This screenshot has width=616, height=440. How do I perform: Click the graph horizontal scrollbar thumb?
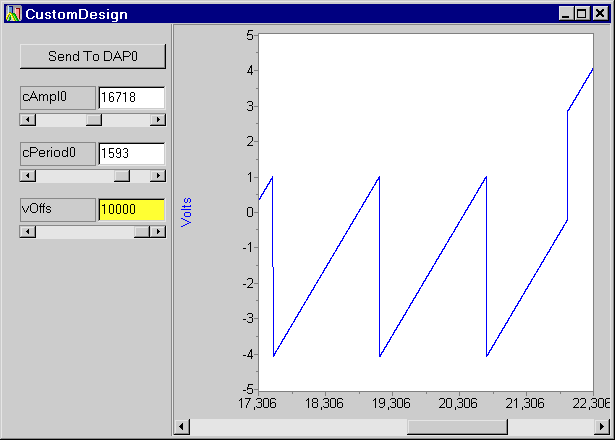pos(457,427)
